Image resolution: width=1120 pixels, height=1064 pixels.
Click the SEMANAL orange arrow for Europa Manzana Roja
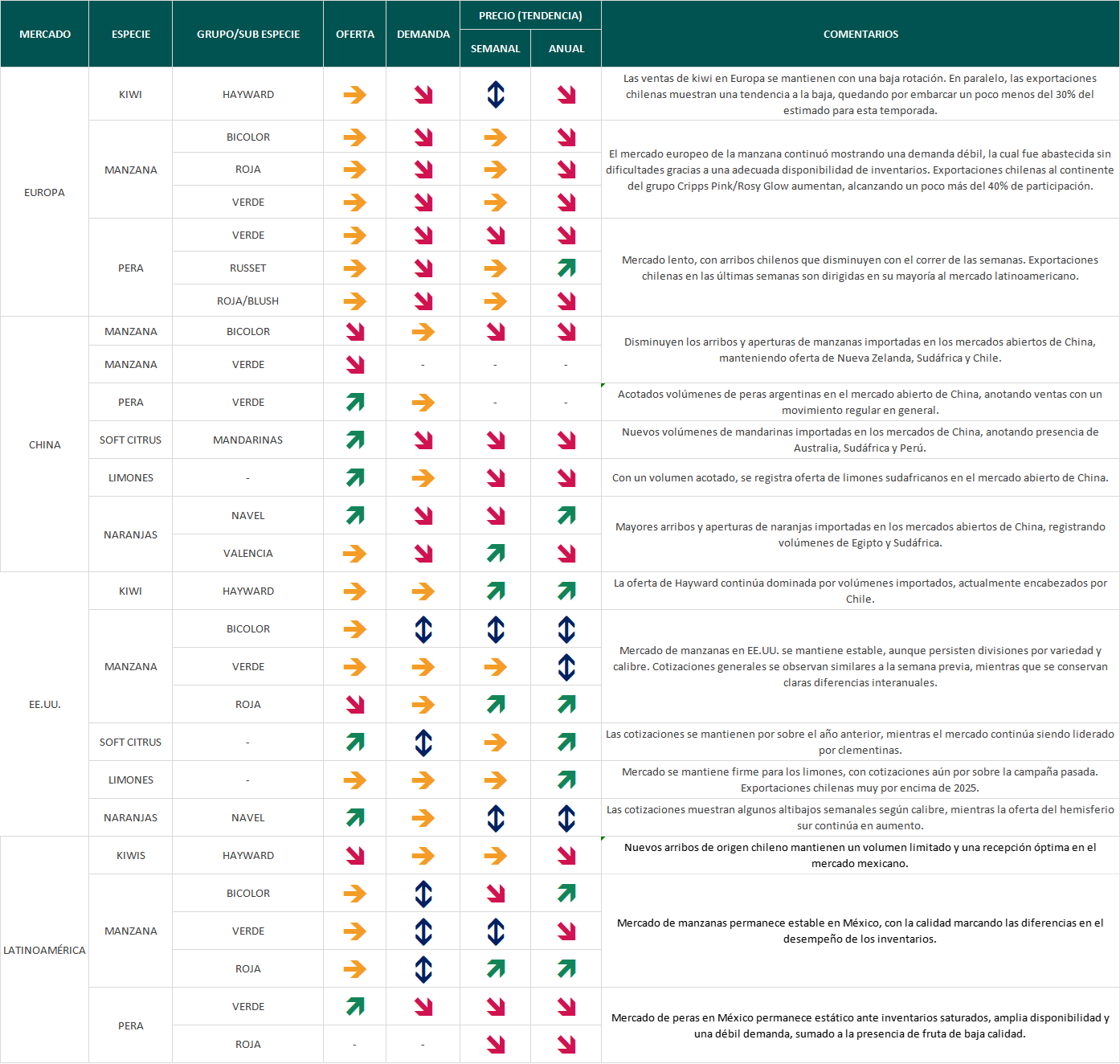click(496, 170)
